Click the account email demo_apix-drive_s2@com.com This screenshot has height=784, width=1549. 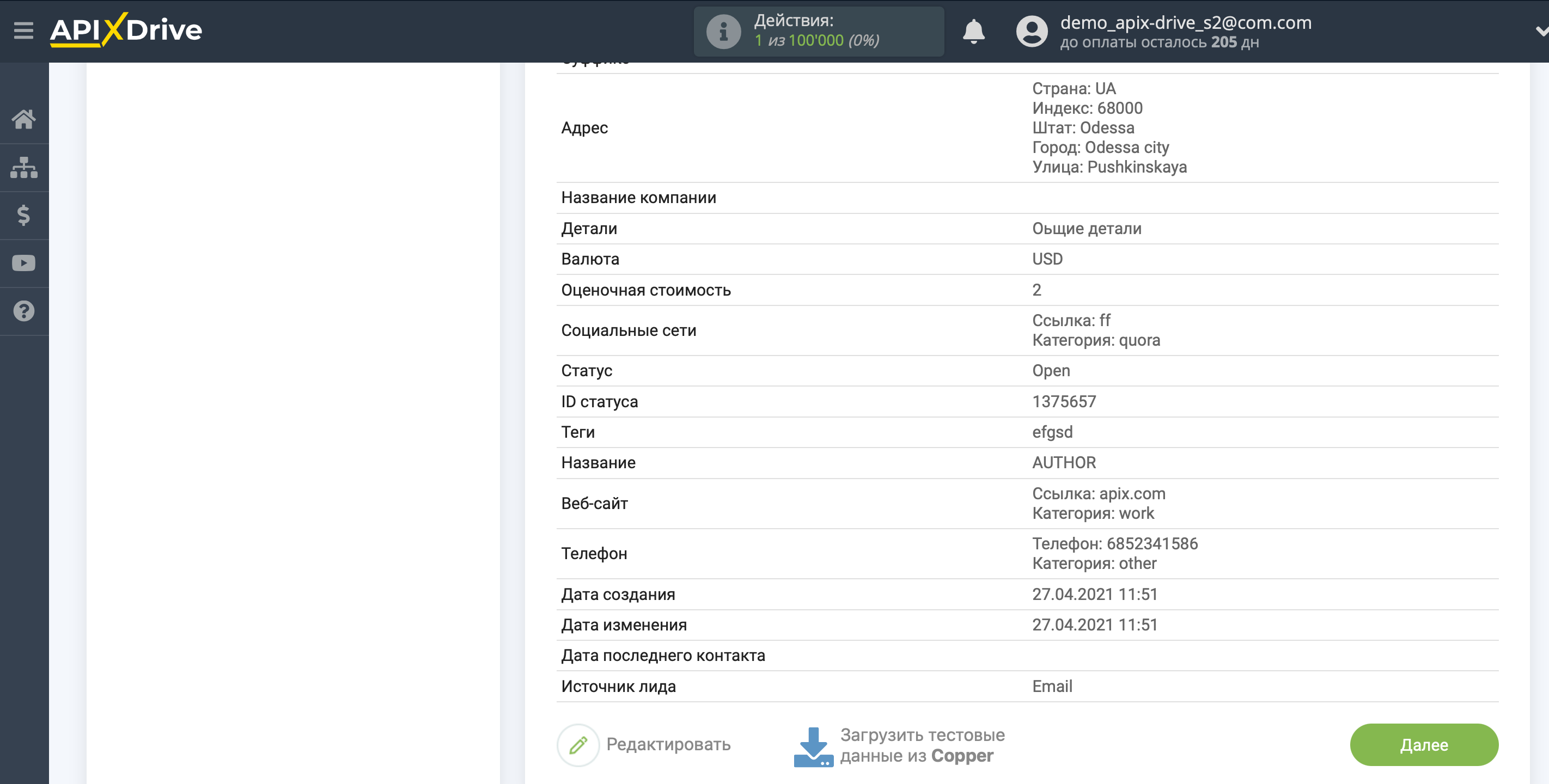1185,22
